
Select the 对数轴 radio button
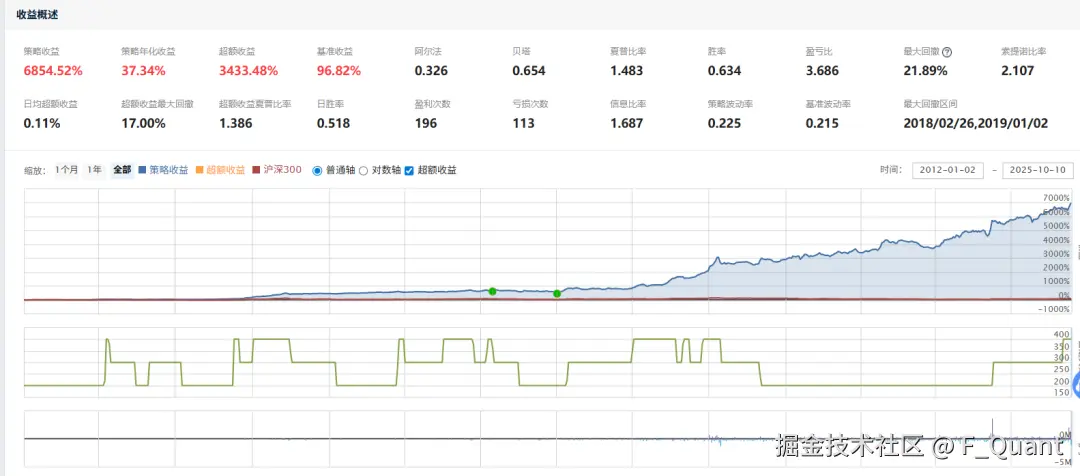click(x=364, y=170)
